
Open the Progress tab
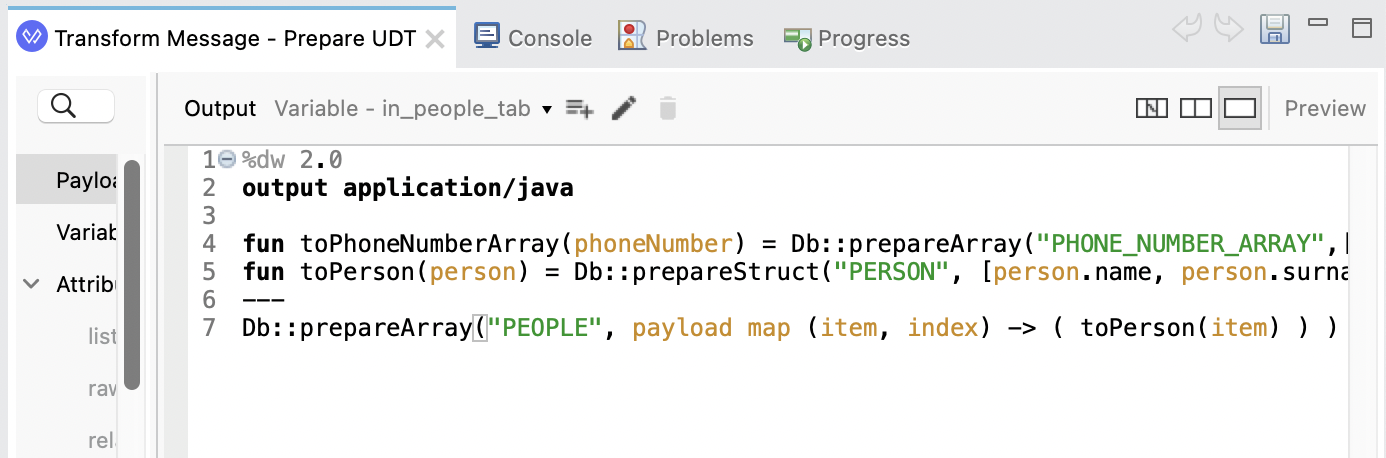[x=847, y=38]
